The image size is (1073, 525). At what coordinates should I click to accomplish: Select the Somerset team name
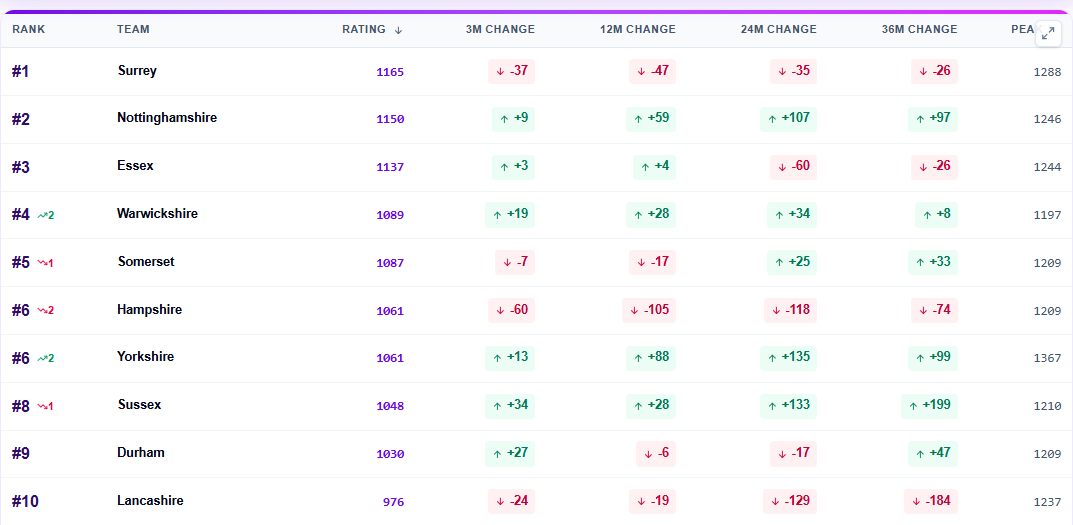point(146,261)
